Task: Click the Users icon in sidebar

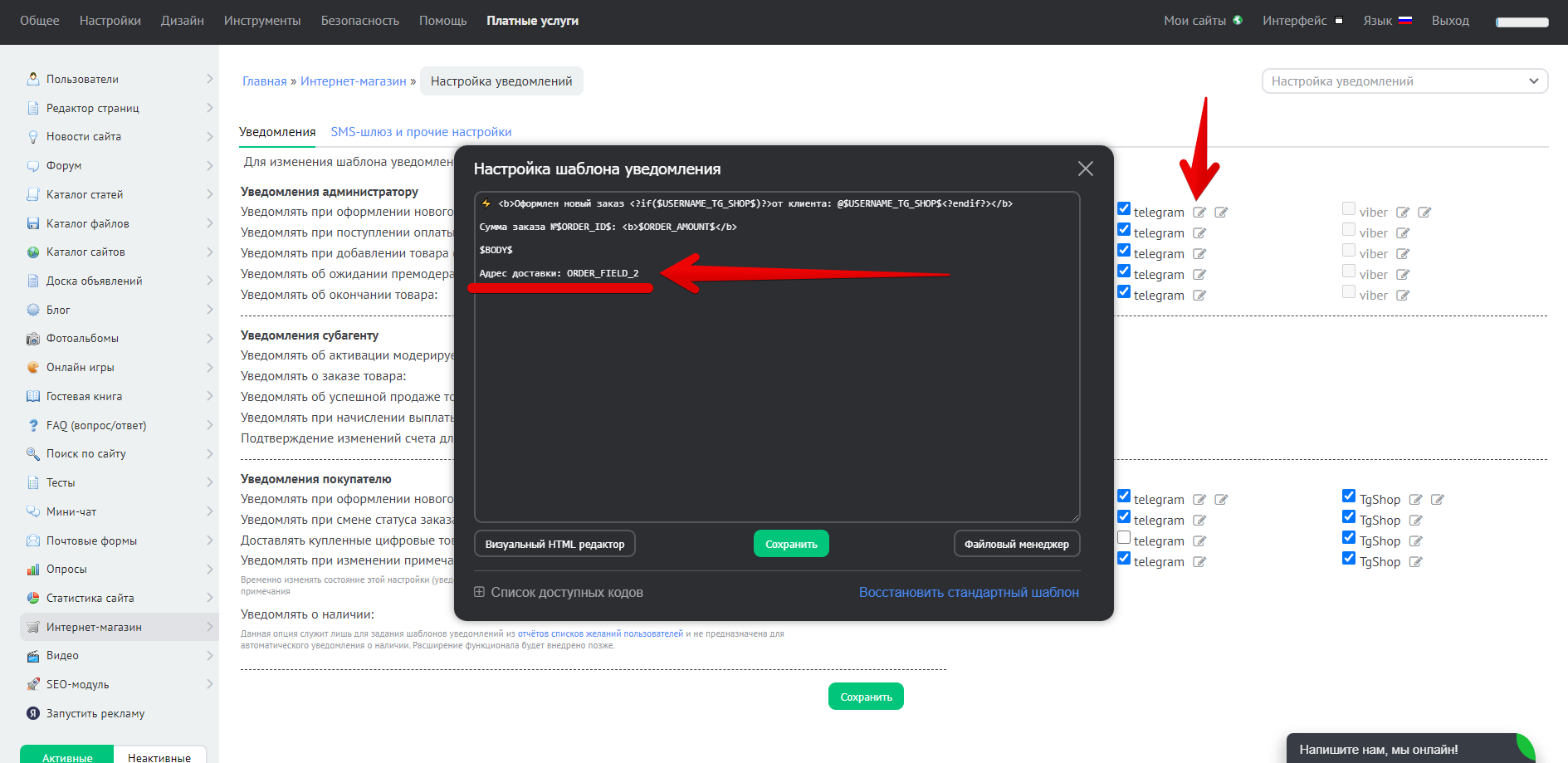Action: (33, 79)
